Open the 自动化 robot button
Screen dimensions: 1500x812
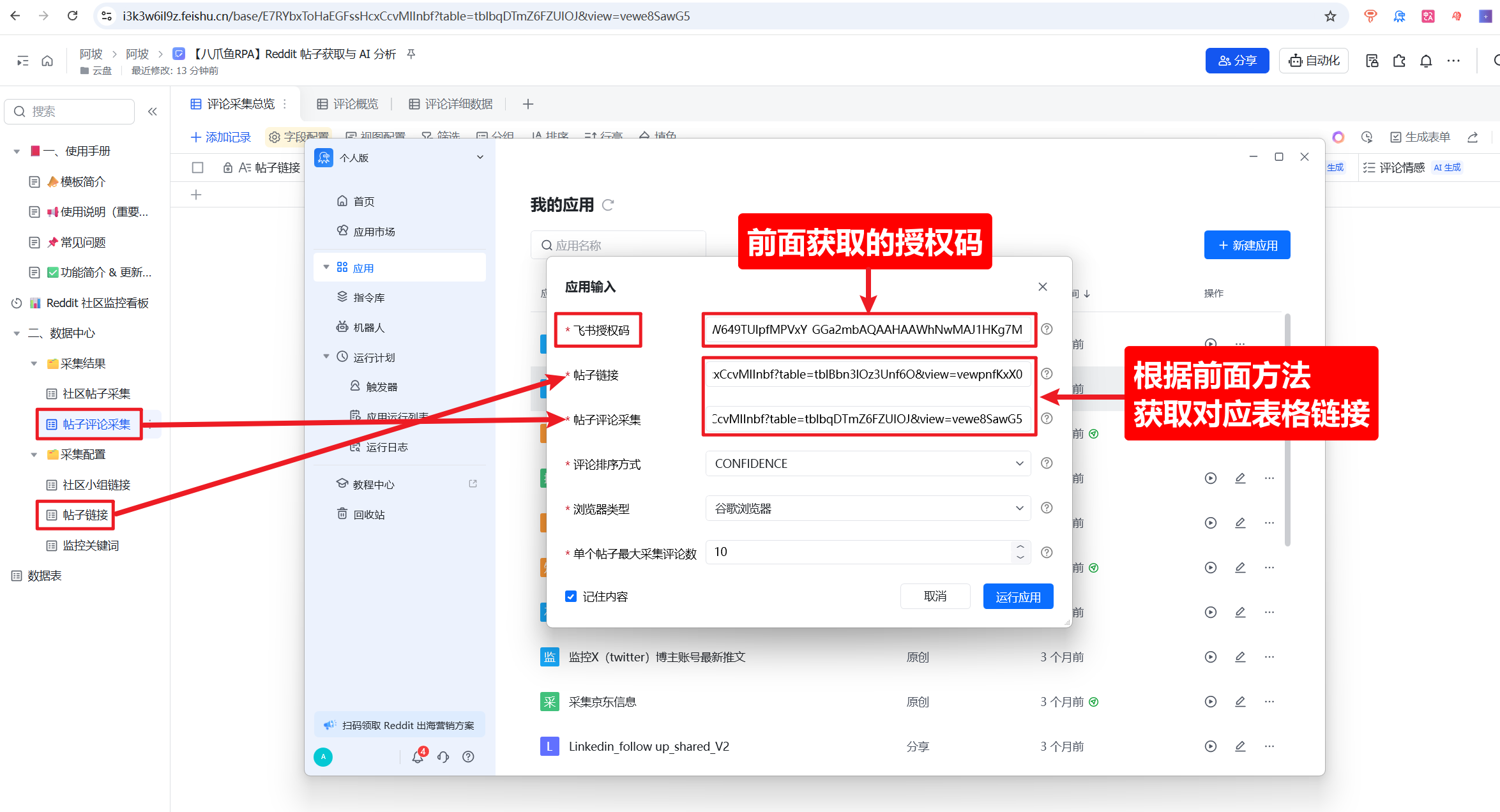(1314, 61)
